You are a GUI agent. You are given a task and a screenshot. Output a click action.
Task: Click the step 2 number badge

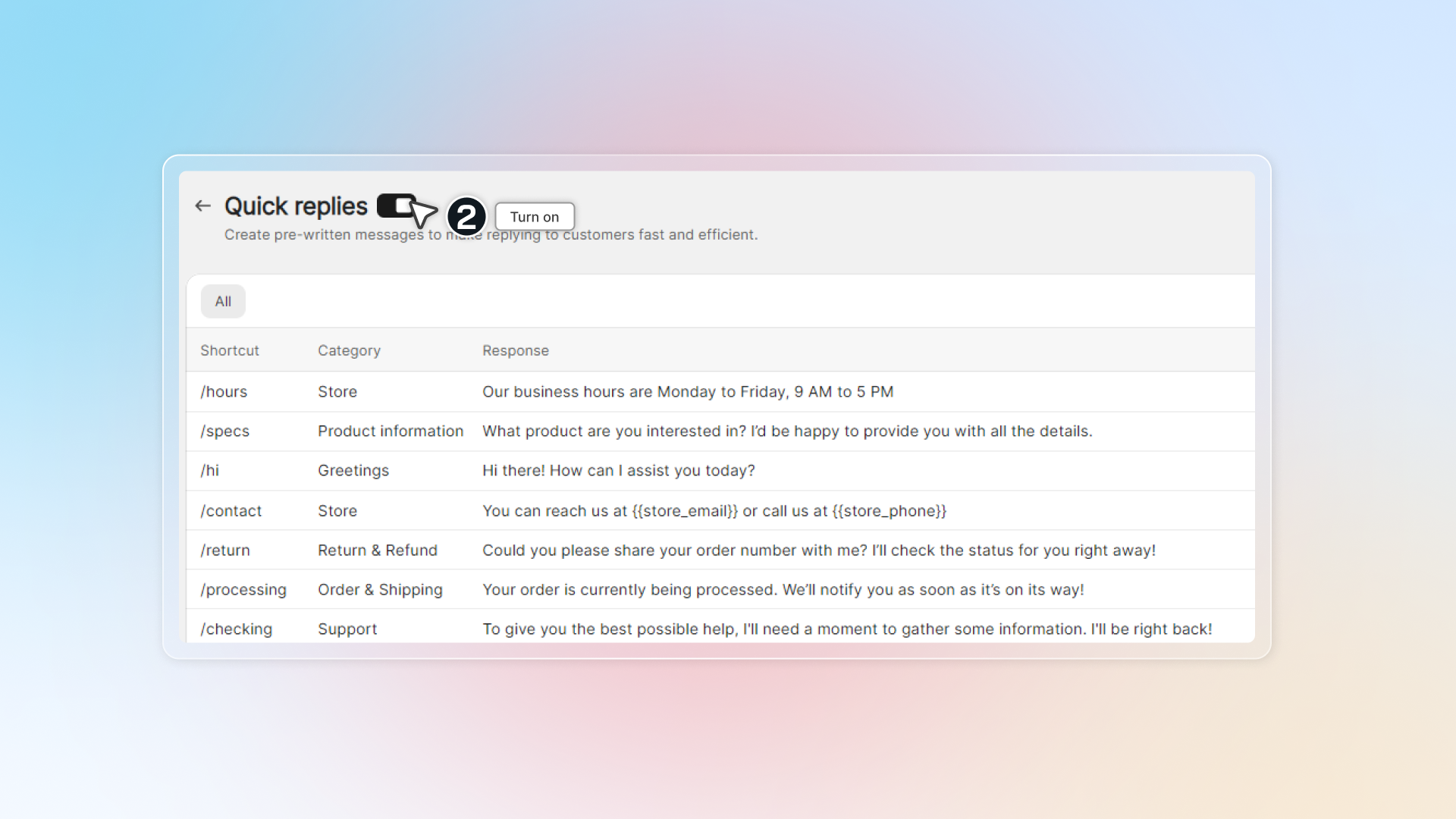(466, 217)
